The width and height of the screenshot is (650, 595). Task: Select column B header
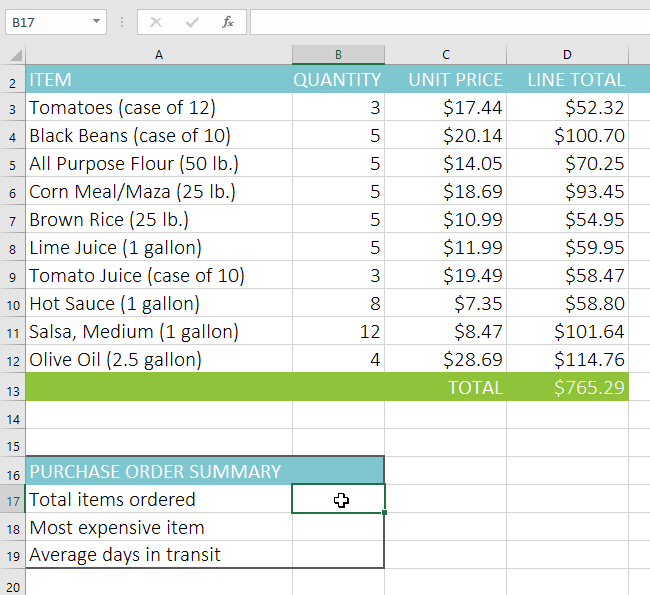coord(338,55)
